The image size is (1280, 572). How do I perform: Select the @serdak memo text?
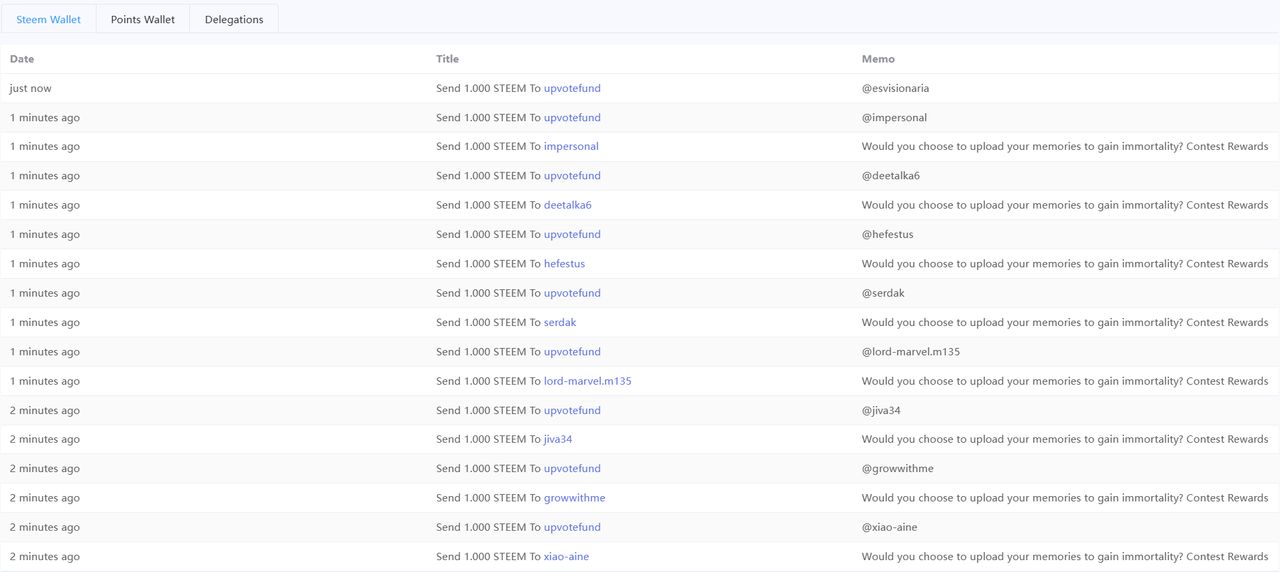[883, 293]
